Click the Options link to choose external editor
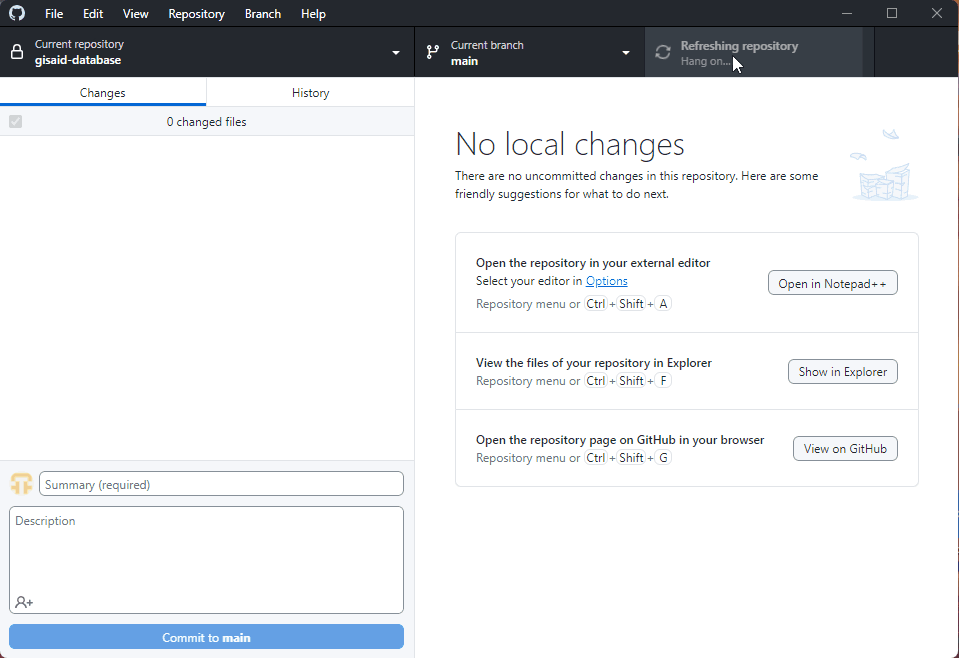The image size is (959, 658). click(x=606, y=281)
